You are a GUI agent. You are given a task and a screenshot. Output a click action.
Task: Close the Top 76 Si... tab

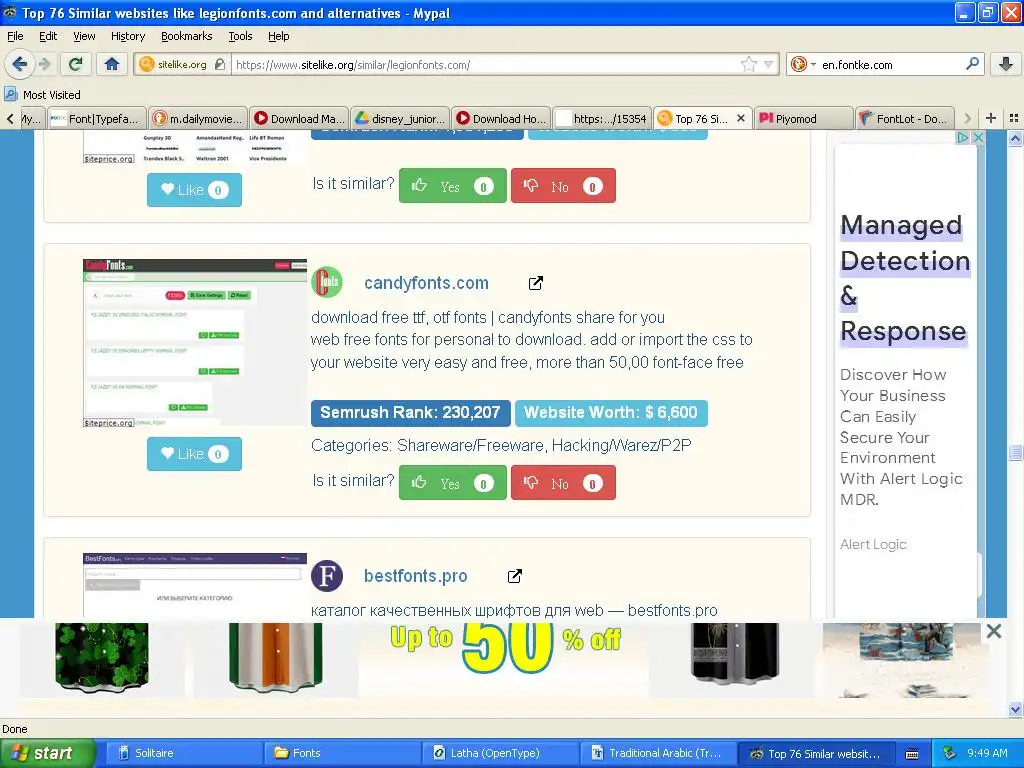click(741, 118)
